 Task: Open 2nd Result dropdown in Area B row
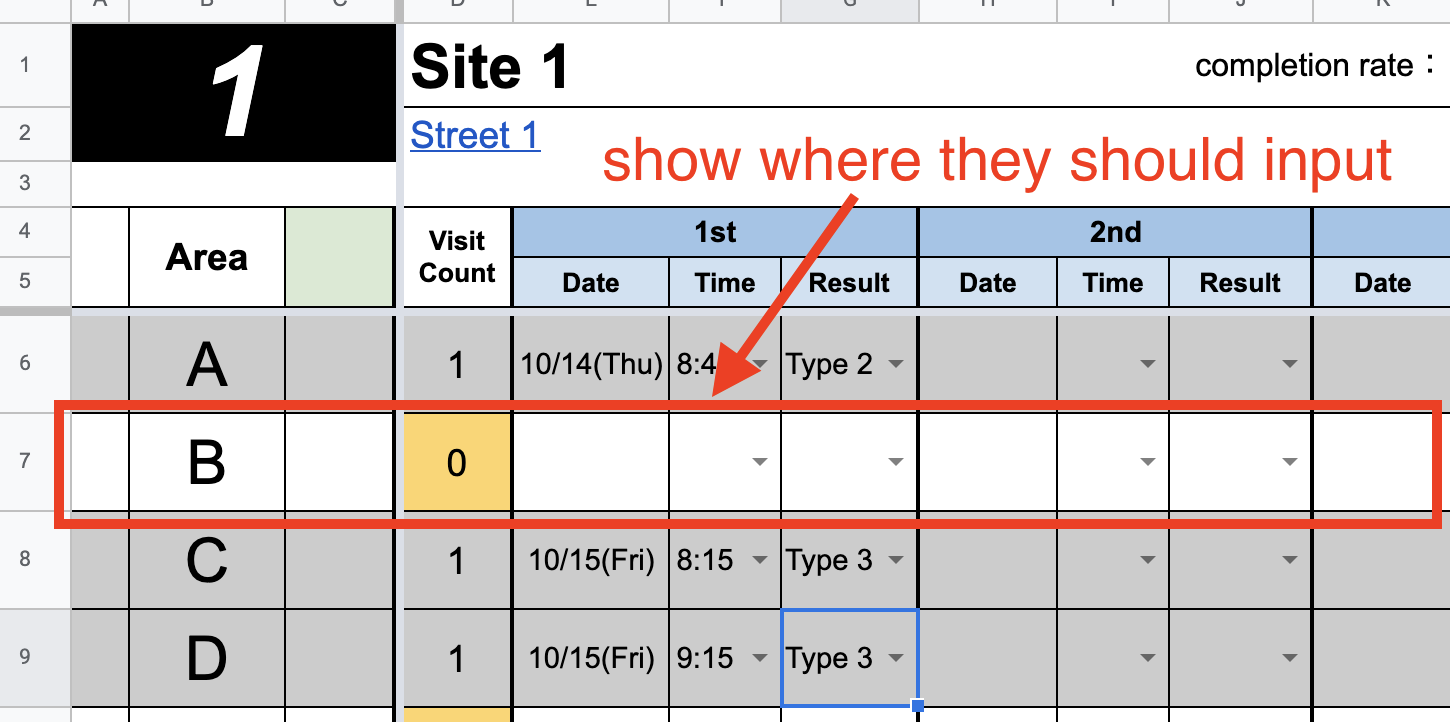point(1290,462)
